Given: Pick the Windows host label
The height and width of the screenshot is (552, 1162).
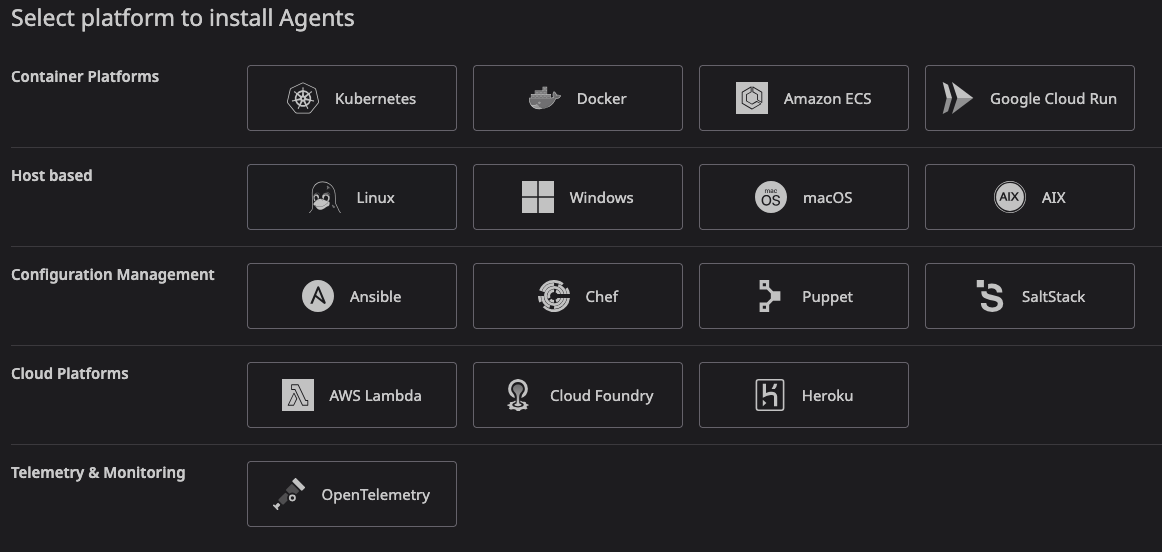Looking at the screenshot, I should point(601,198).
